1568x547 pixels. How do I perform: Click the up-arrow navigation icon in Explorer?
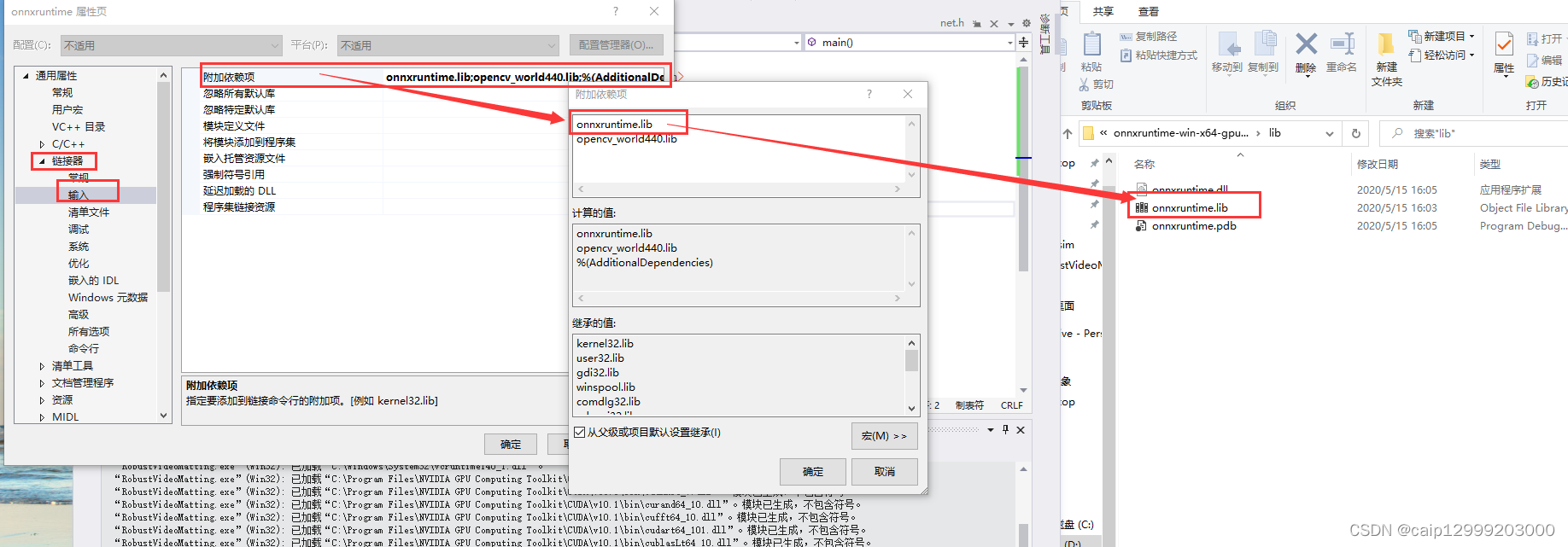click(1068, 133)
